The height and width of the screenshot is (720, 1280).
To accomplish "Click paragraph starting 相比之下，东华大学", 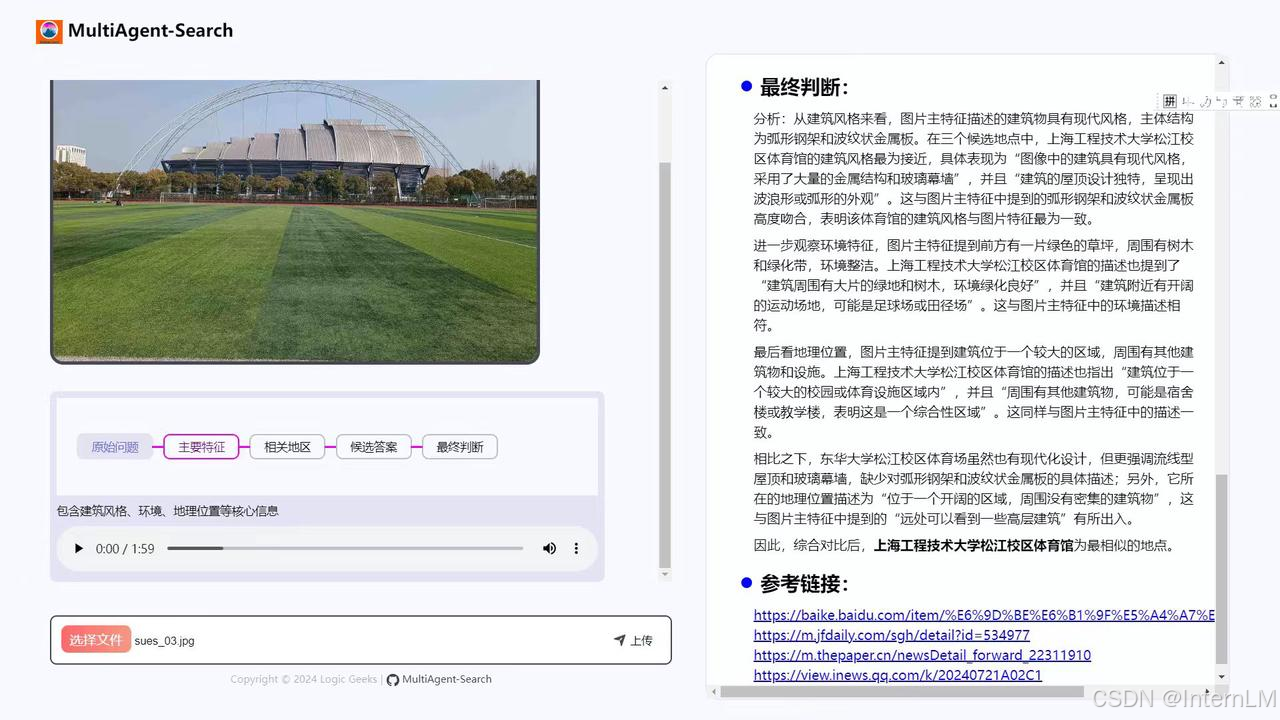I will pyautogui.click(x=974, y=489).
